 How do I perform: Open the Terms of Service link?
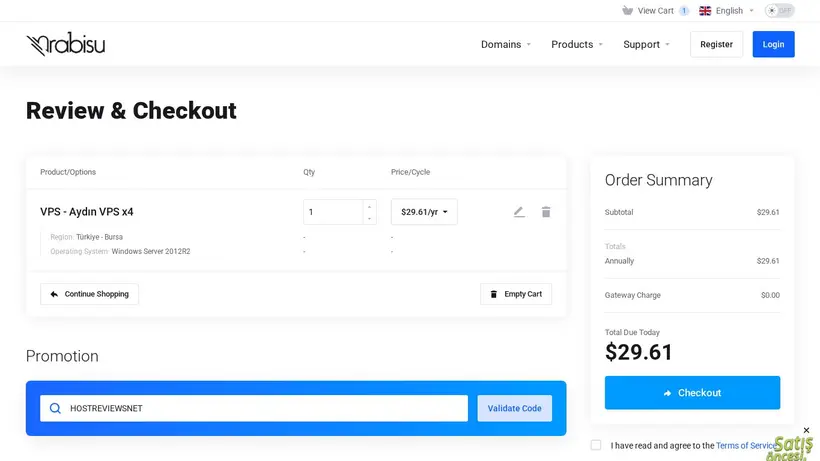coord(746,445)
